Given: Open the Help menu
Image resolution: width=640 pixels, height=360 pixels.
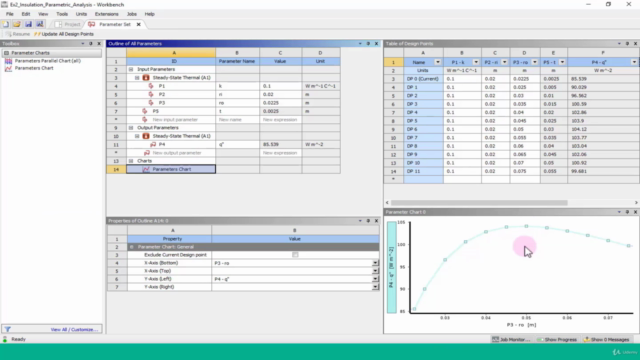Looking at the screenshot, I should (149, 14).
